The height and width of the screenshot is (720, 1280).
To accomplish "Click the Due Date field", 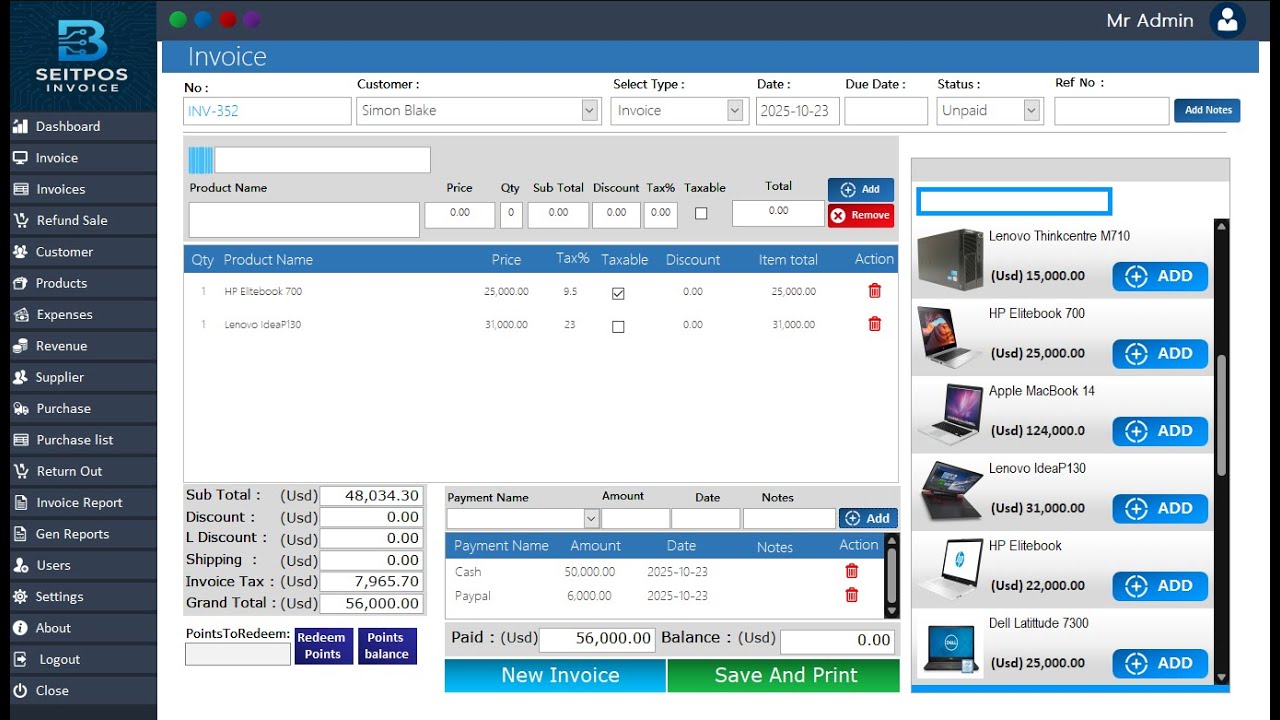I will pos(886,111).
